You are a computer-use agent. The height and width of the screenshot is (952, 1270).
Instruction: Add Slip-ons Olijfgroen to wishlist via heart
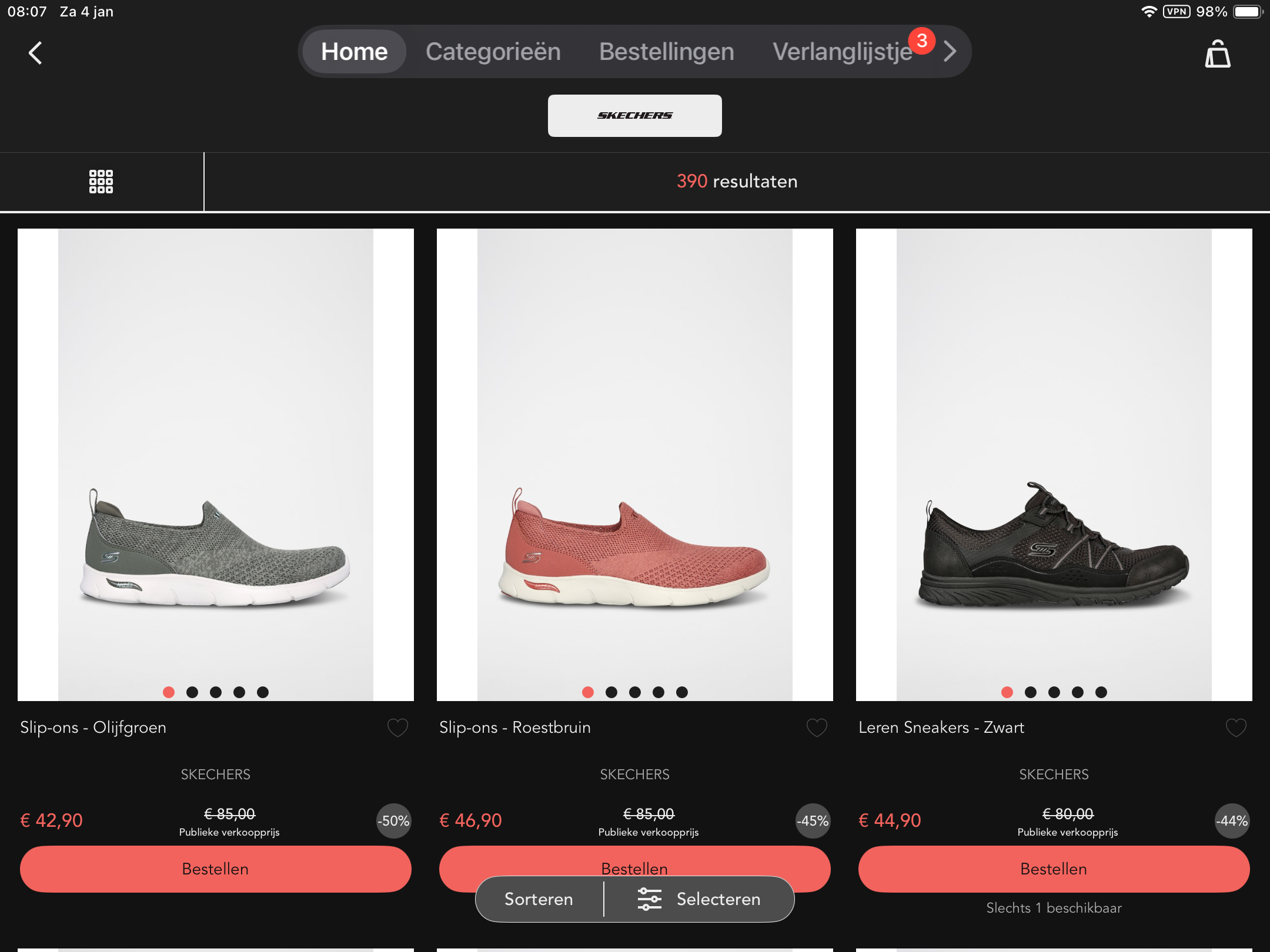pyautogui.click(x=397, y=728)
